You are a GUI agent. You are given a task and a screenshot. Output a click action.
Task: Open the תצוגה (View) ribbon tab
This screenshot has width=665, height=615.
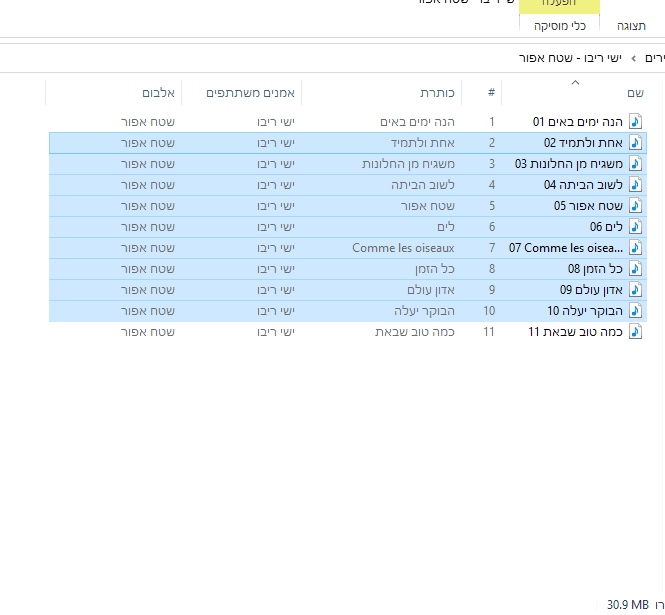point(631,26)
